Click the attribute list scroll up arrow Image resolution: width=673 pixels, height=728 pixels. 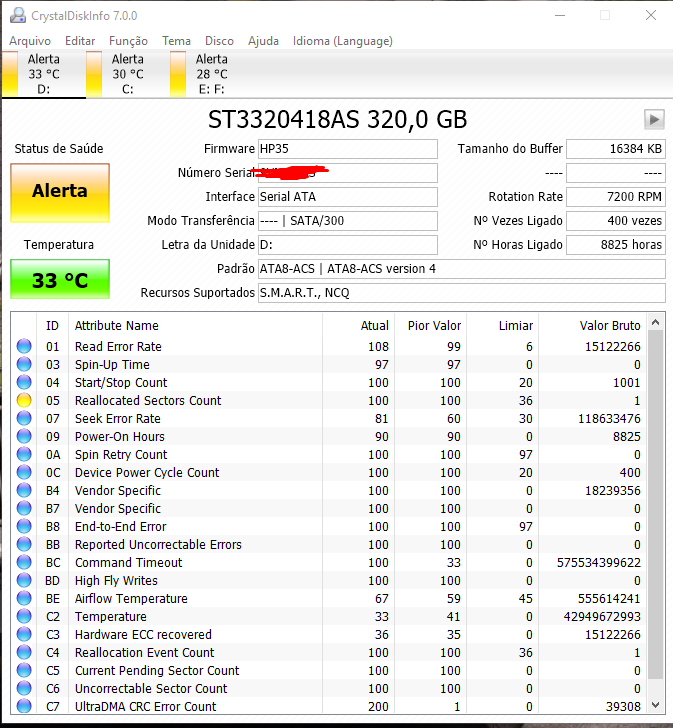[655, 322]
